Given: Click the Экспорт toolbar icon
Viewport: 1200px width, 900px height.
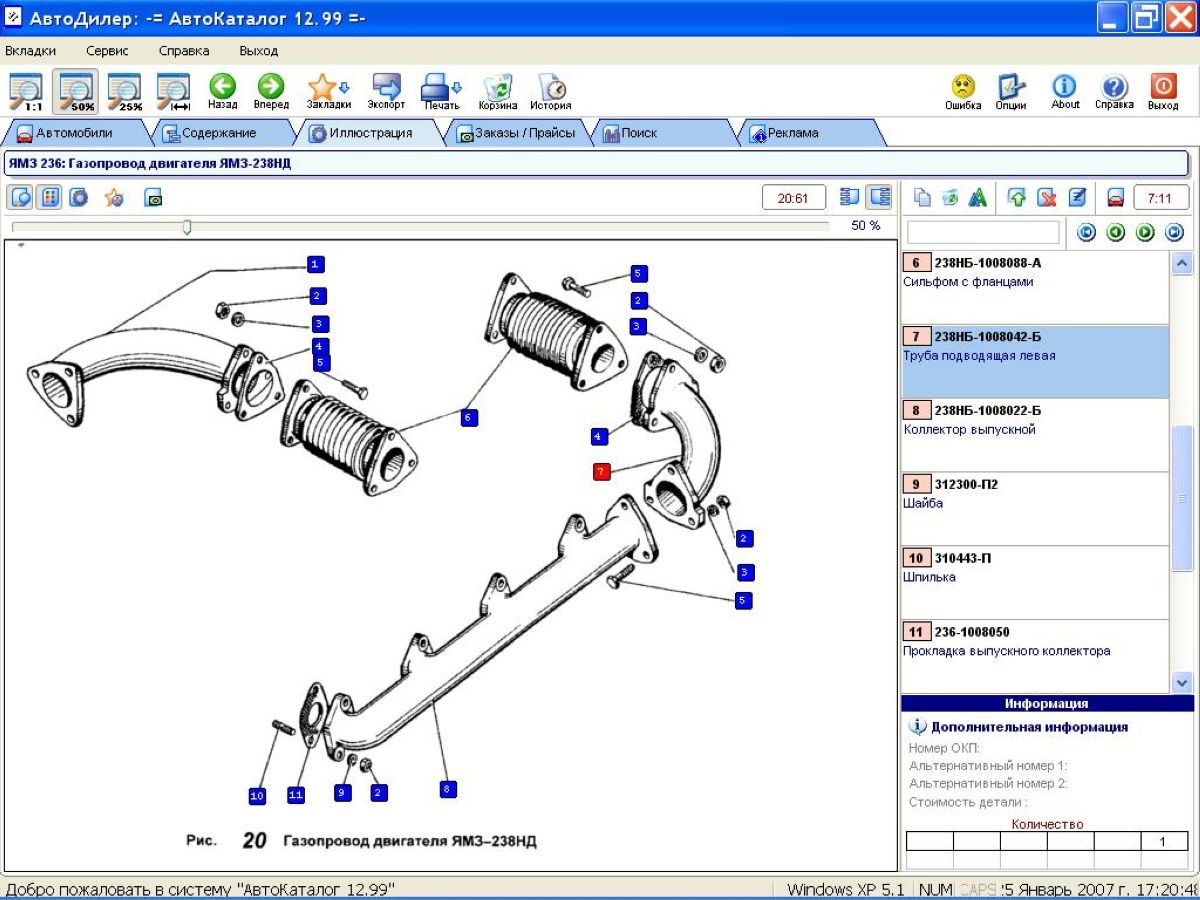Looking at the screenshot, I should point(386,87).
